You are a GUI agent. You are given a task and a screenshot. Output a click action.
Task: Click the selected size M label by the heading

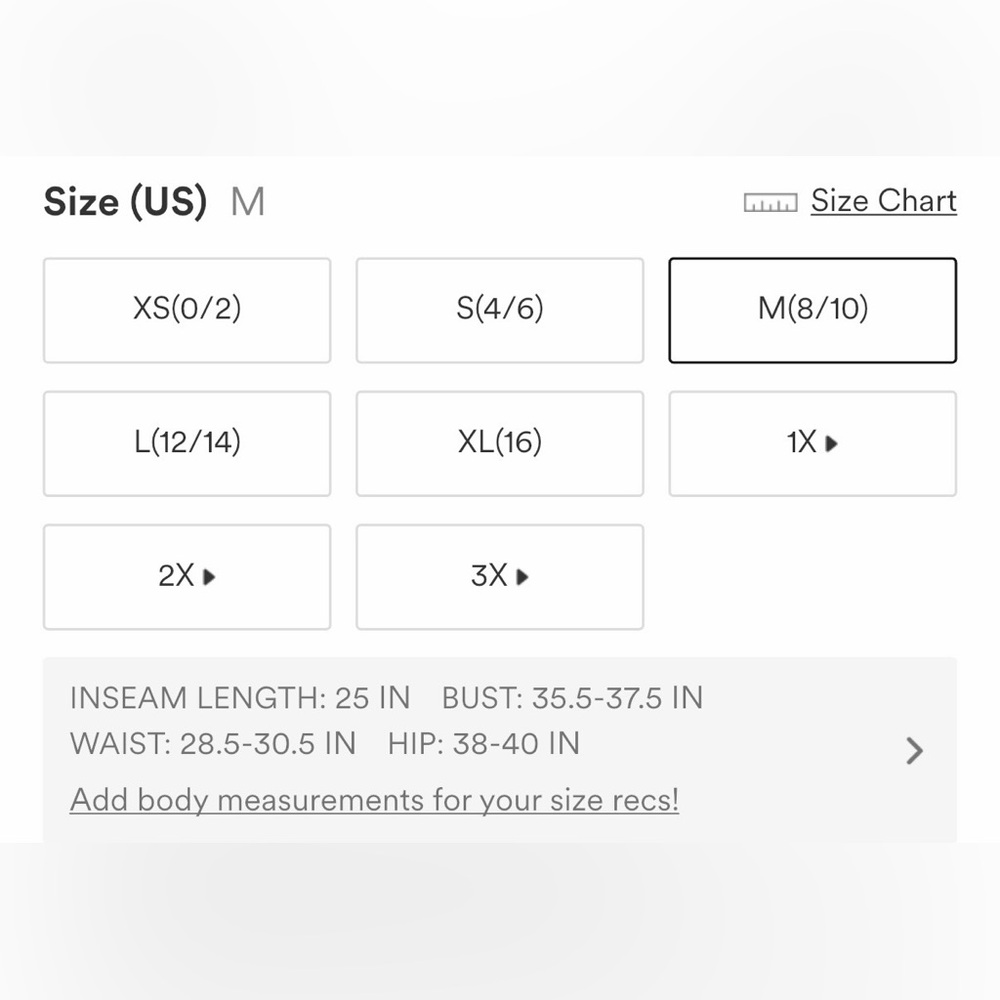click(x=247, y=202)
